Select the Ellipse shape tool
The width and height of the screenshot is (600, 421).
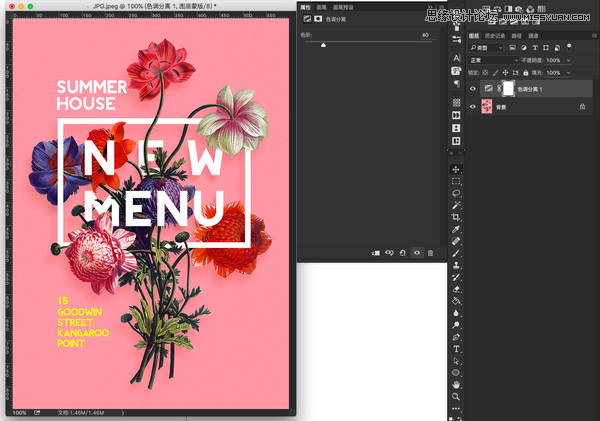(x=456, y=372)
